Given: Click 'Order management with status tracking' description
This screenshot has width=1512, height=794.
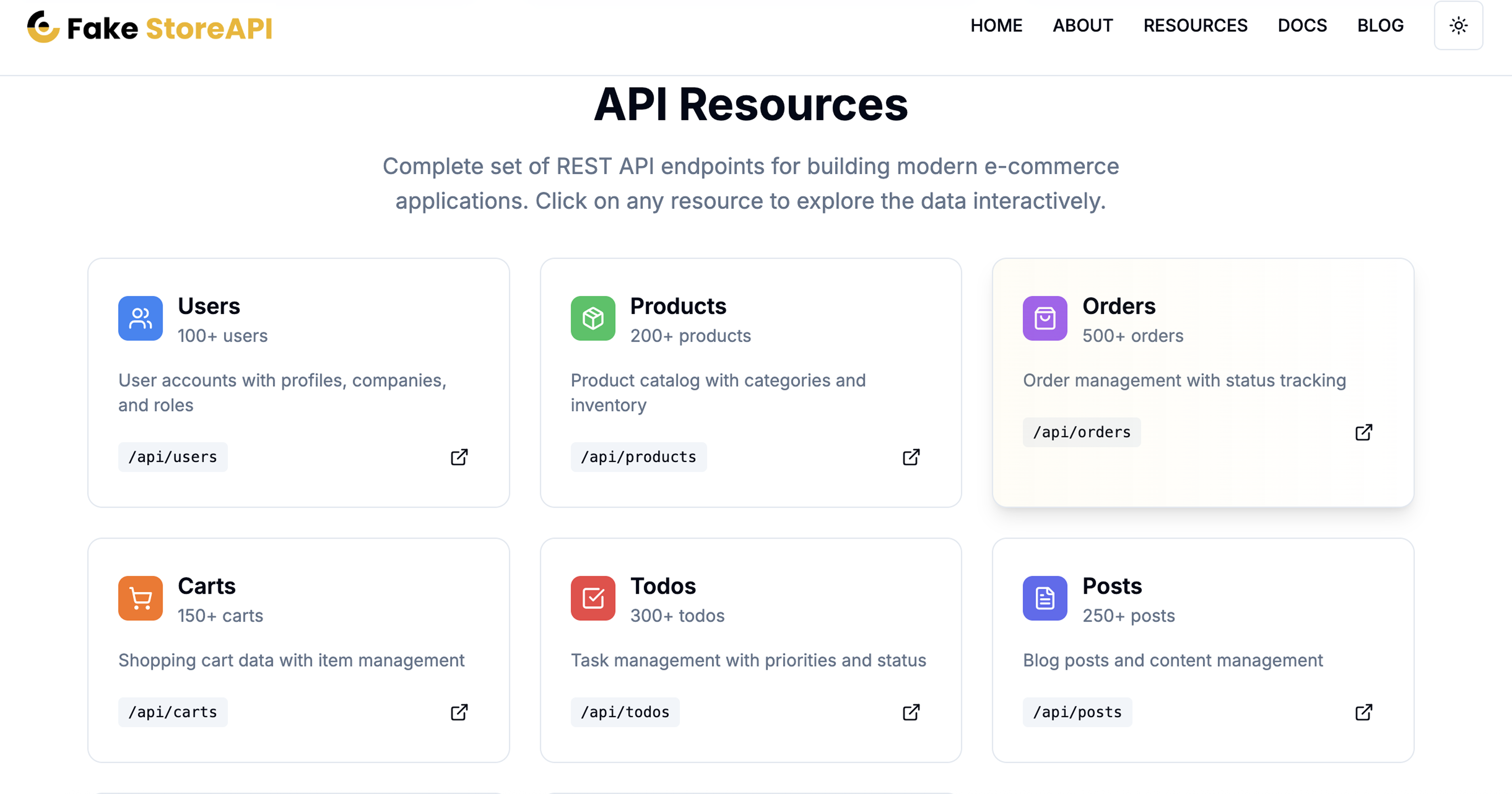Looking at the screenshot, I should click(1184, 380).
